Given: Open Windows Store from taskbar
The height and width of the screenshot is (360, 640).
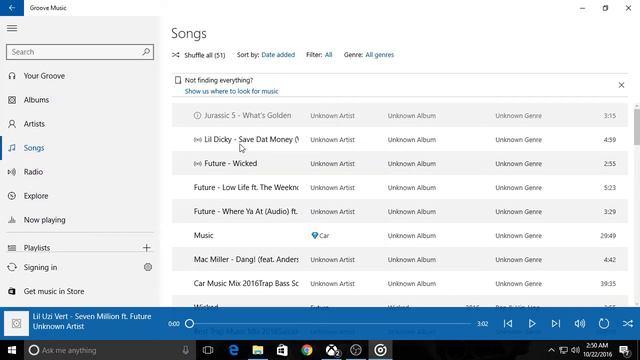Looking at the screenshot, I should (282, 350).
